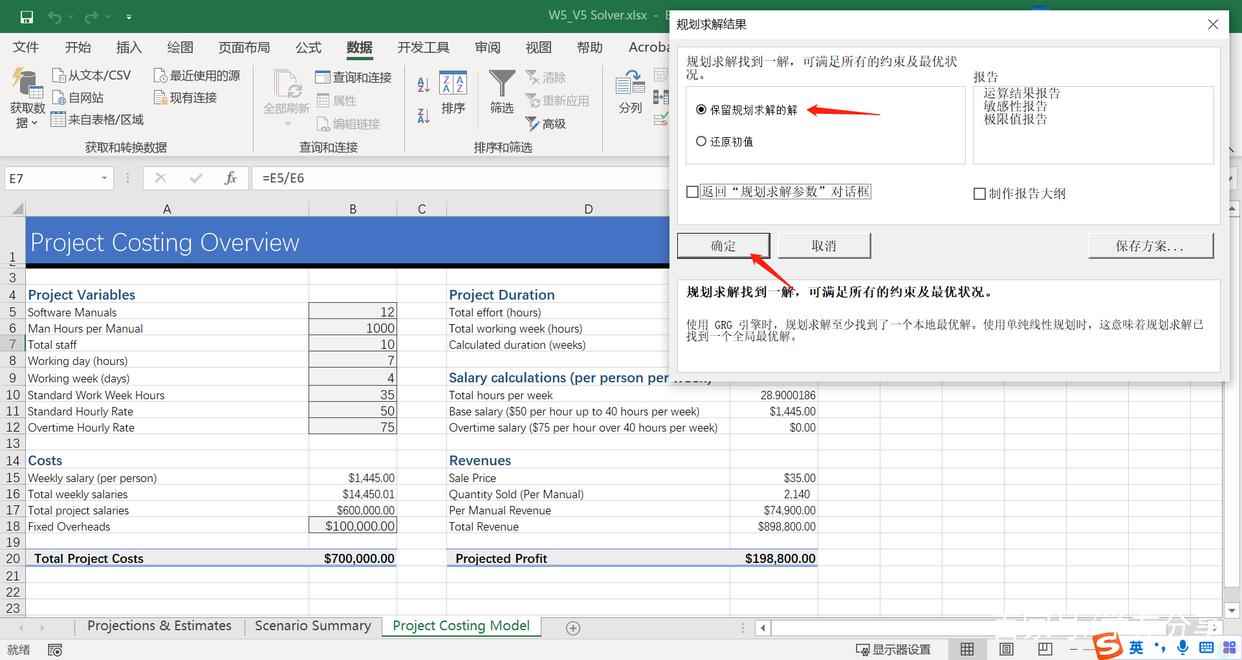
Task: Switch to the 公式 (Formulas) ribbon tab
Action: pos(308,47)
